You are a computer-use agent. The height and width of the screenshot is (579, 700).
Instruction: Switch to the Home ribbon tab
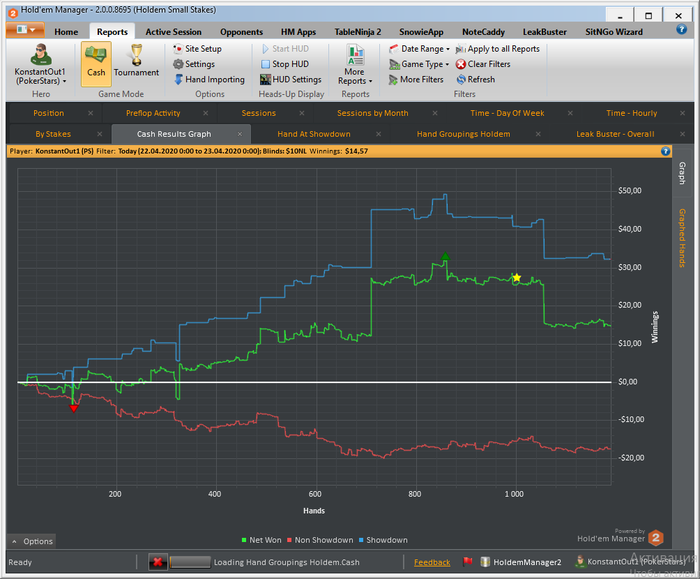click(66, 32)
